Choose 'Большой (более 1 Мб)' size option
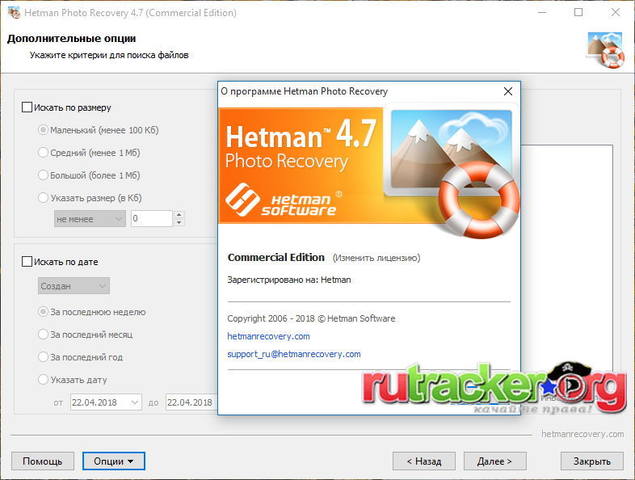This screenshot has width=635, height=480. coord(43,175)
